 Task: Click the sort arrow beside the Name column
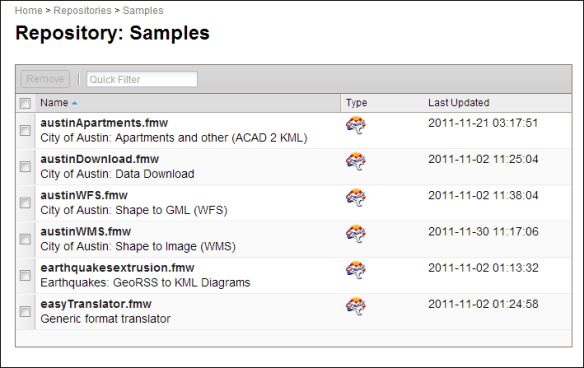click(74, 103)
